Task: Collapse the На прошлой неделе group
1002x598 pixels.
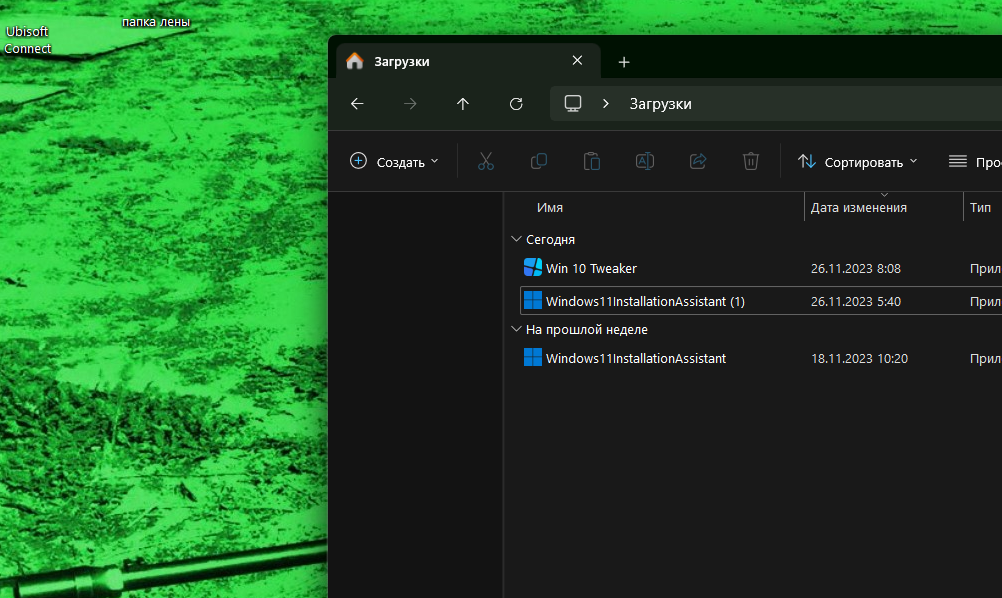Action: click(516, 329)
